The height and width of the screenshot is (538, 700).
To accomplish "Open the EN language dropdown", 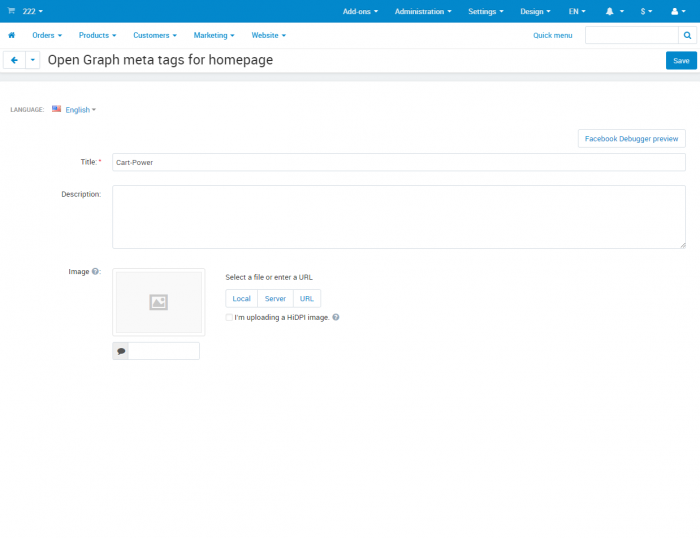I will coord(577,11).
